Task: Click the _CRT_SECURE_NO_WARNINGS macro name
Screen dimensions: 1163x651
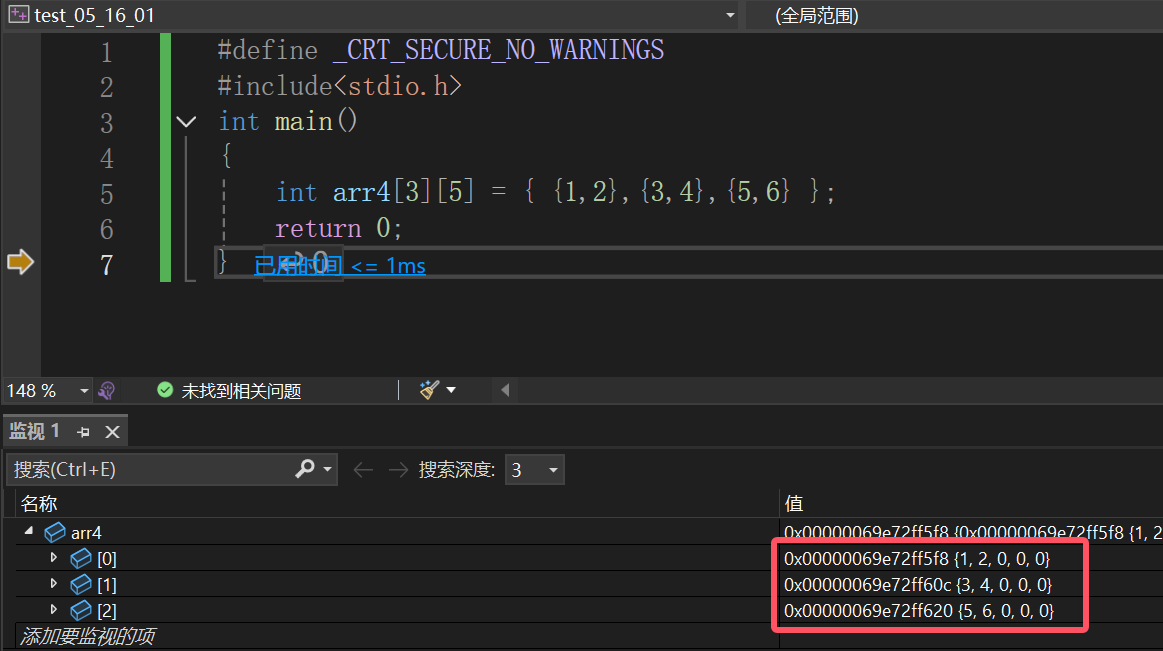Action: click(x=498, y=50)
